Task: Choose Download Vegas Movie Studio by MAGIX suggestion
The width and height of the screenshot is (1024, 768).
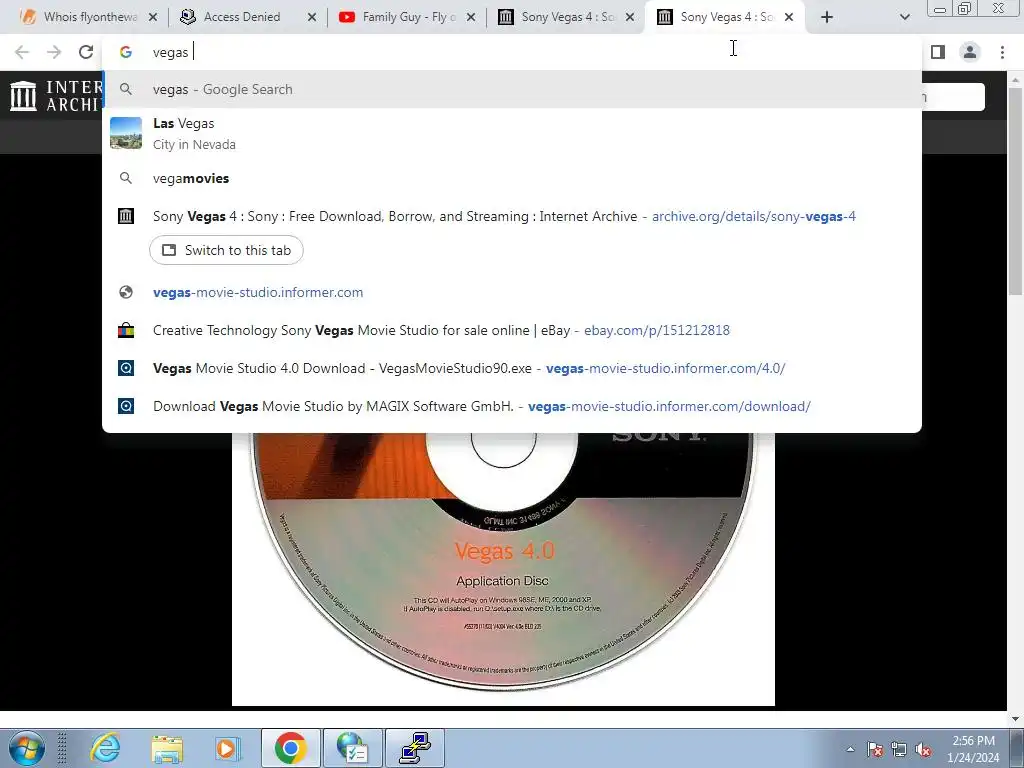Action: 512,406
